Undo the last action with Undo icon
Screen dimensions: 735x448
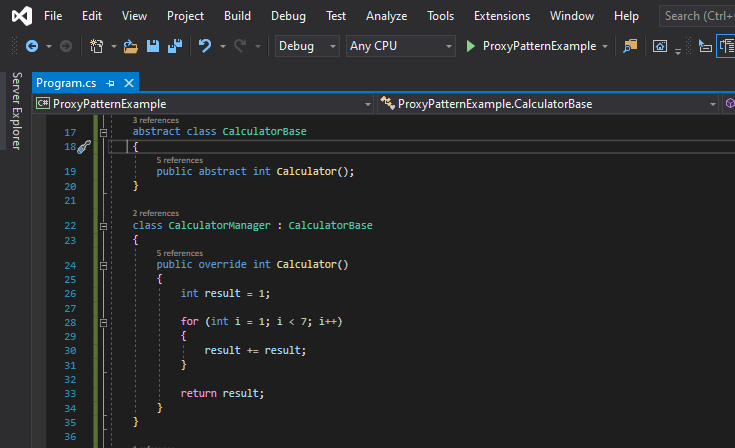click(205, 46)
